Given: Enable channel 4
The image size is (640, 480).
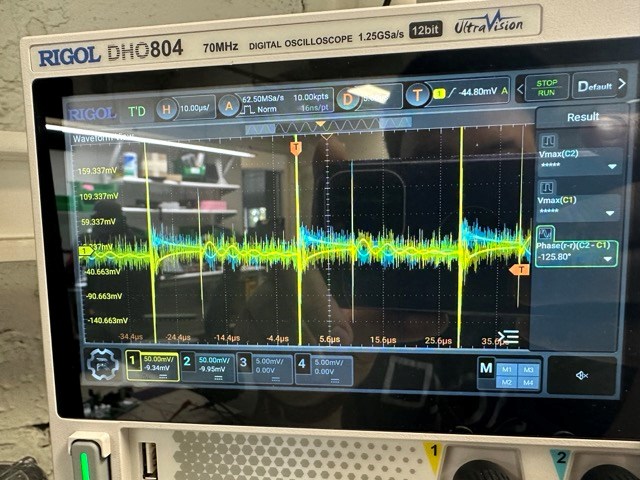Looking at the screenshot, I should (x=323, y=370).
